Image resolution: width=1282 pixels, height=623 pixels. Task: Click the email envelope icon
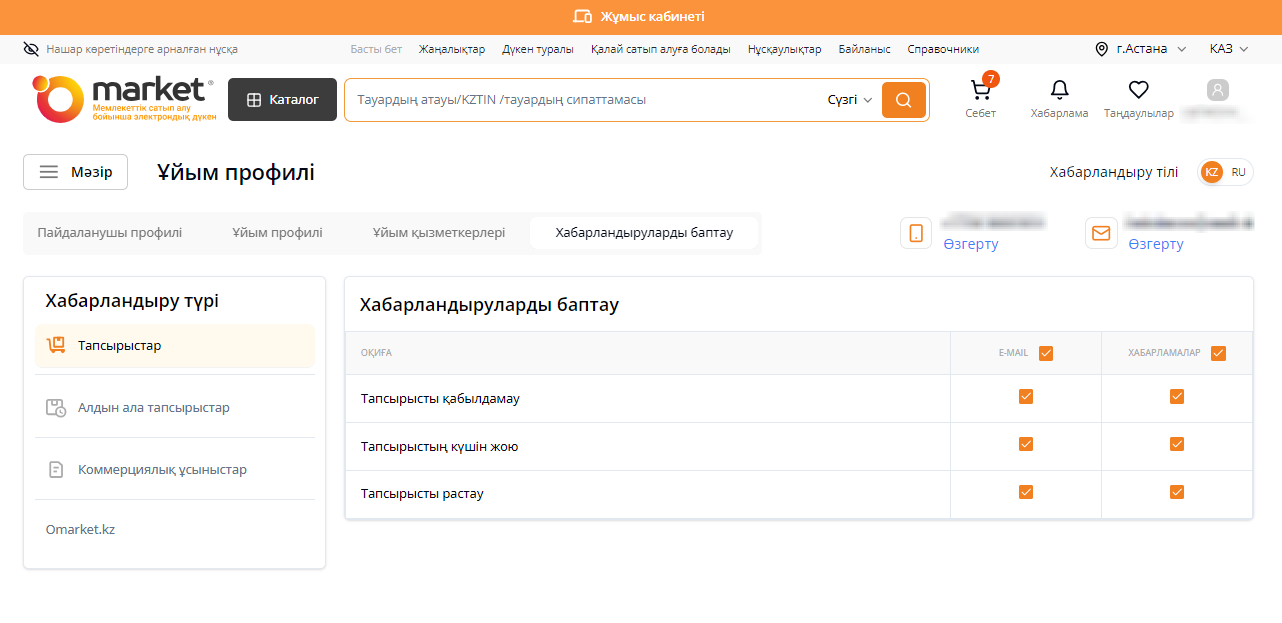click(1101, 233)
